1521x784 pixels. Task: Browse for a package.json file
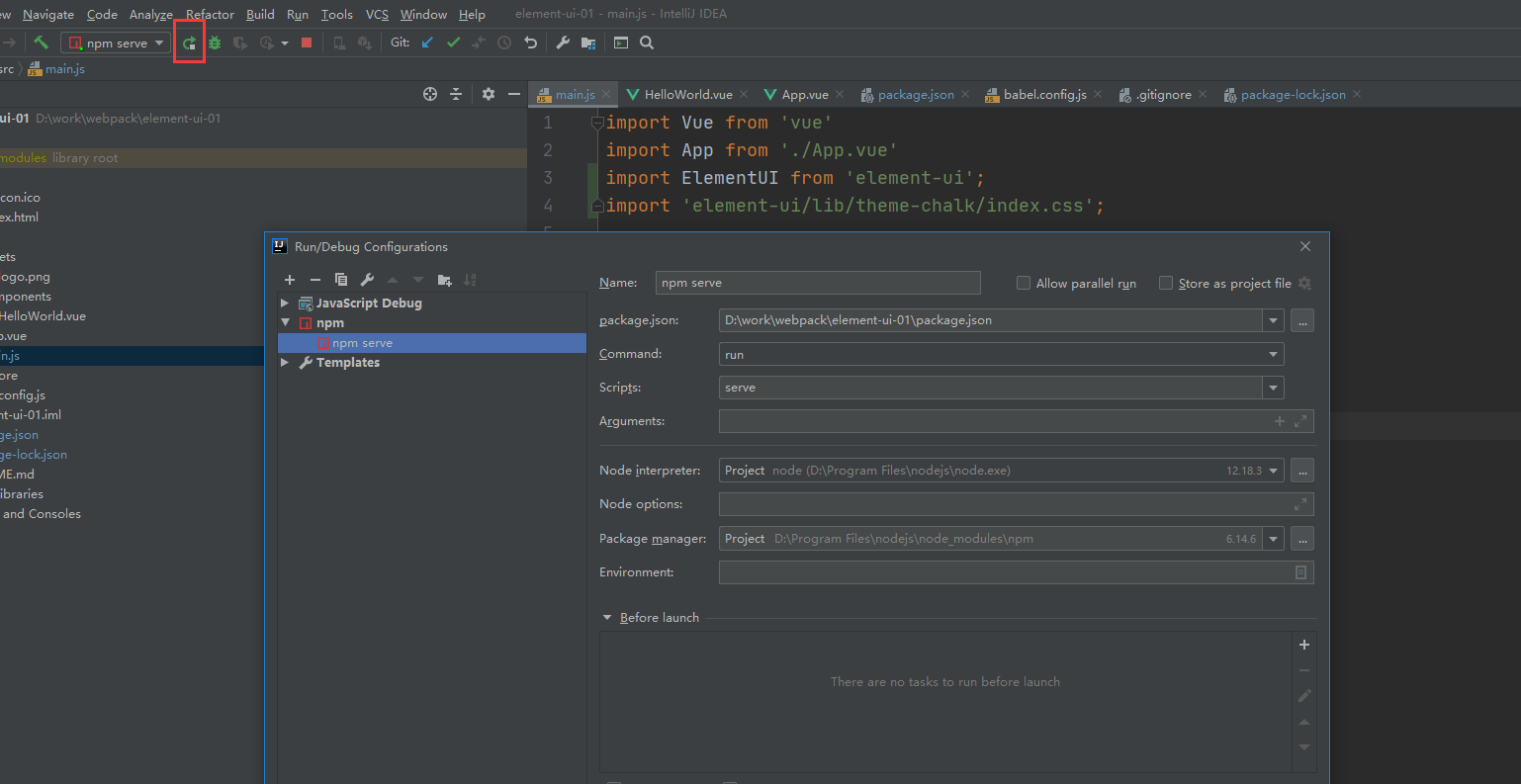tap(1302, 320)
